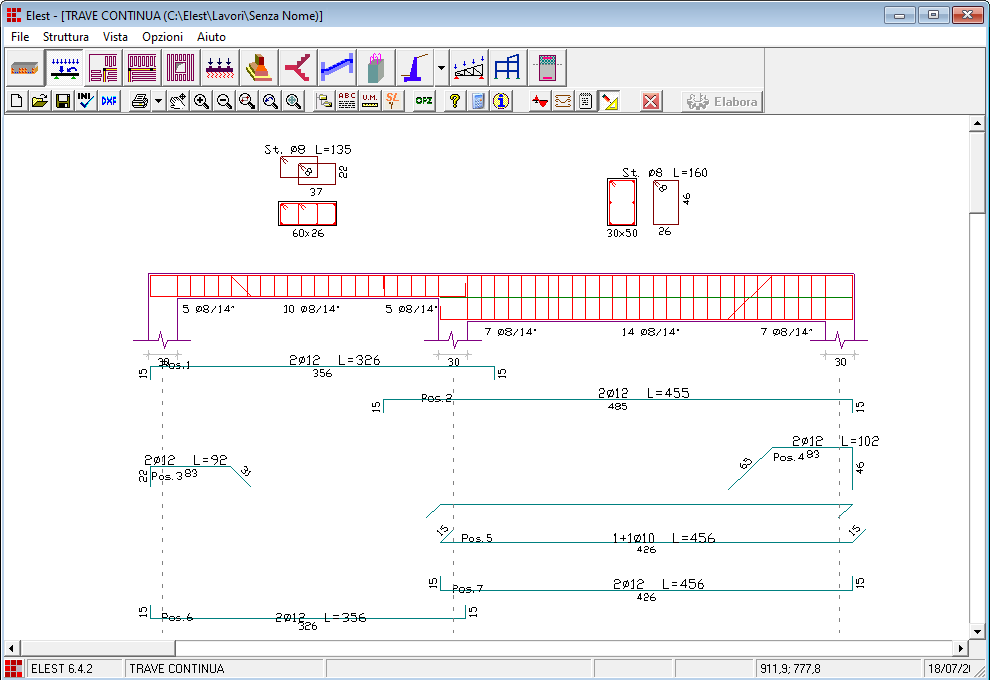Click the frame structure module icon
990x680 pixels.
507,67
